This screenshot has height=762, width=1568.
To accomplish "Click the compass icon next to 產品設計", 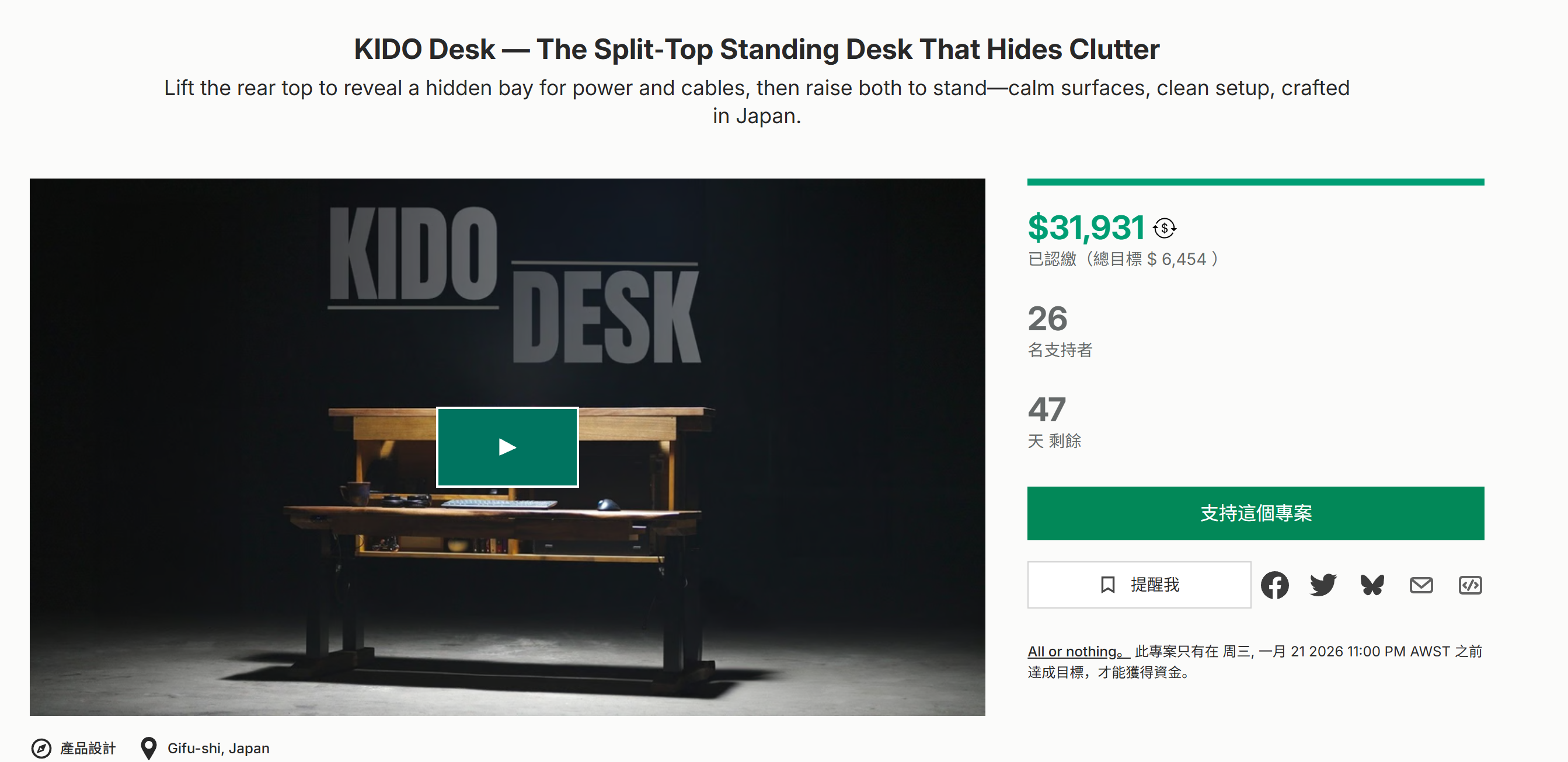I will [41, 748].
